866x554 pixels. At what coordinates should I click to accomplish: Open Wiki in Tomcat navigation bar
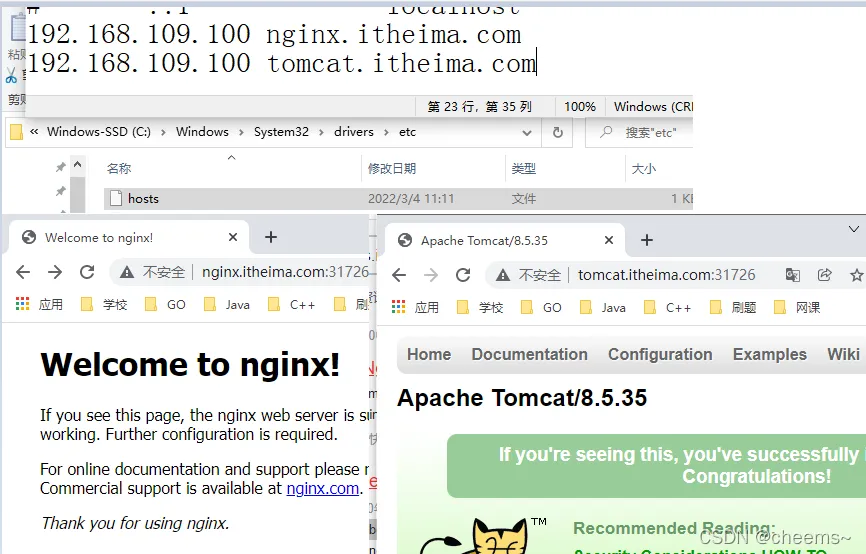tap(843, 355)
